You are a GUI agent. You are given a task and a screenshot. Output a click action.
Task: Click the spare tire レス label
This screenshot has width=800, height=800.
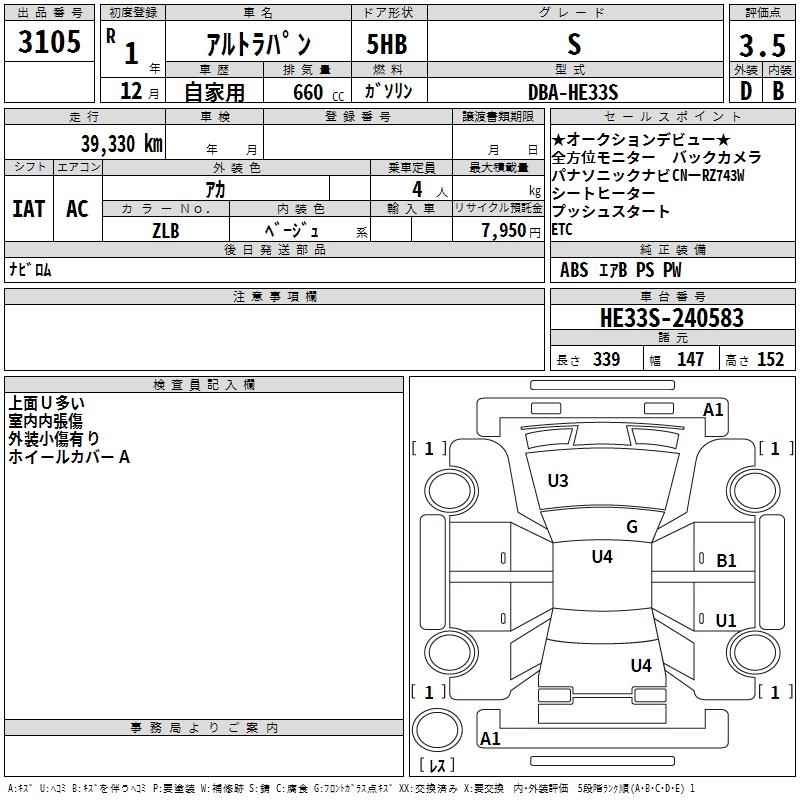click(437, 765)
